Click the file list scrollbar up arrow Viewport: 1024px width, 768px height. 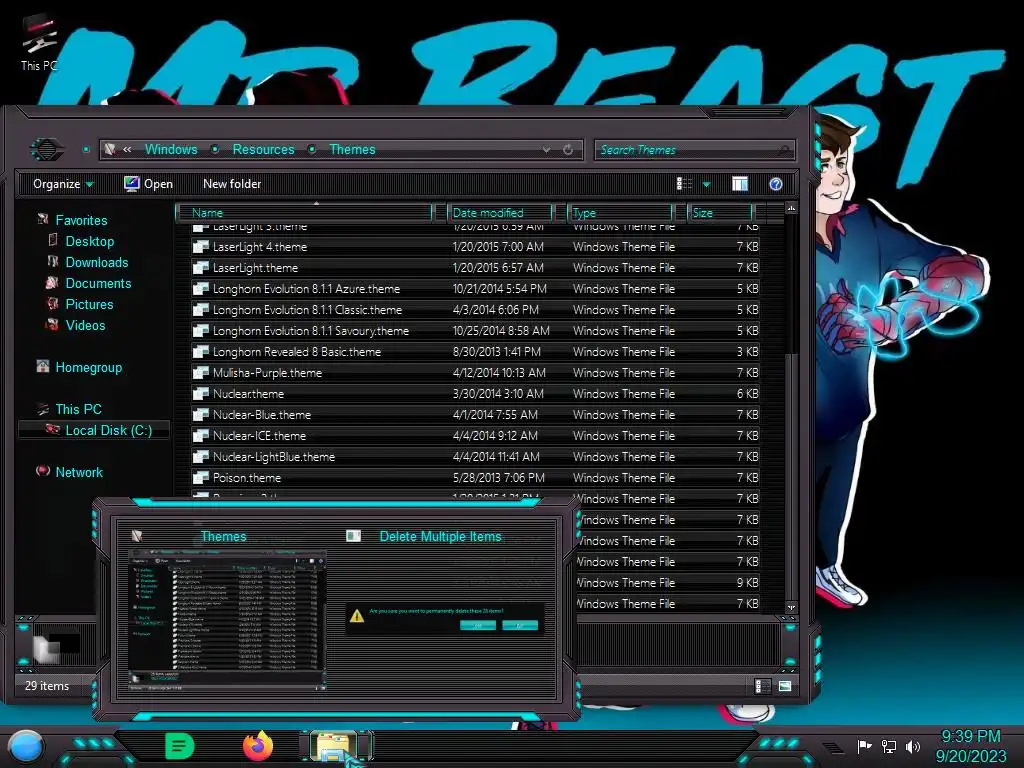pyautogui.click(x=791, y=209)
